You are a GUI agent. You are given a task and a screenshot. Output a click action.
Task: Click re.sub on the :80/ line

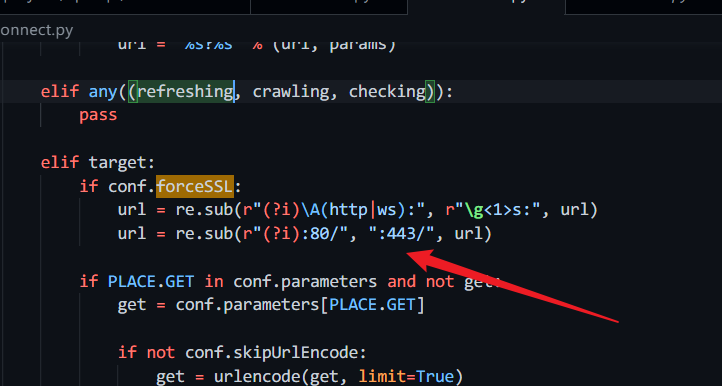204,234
